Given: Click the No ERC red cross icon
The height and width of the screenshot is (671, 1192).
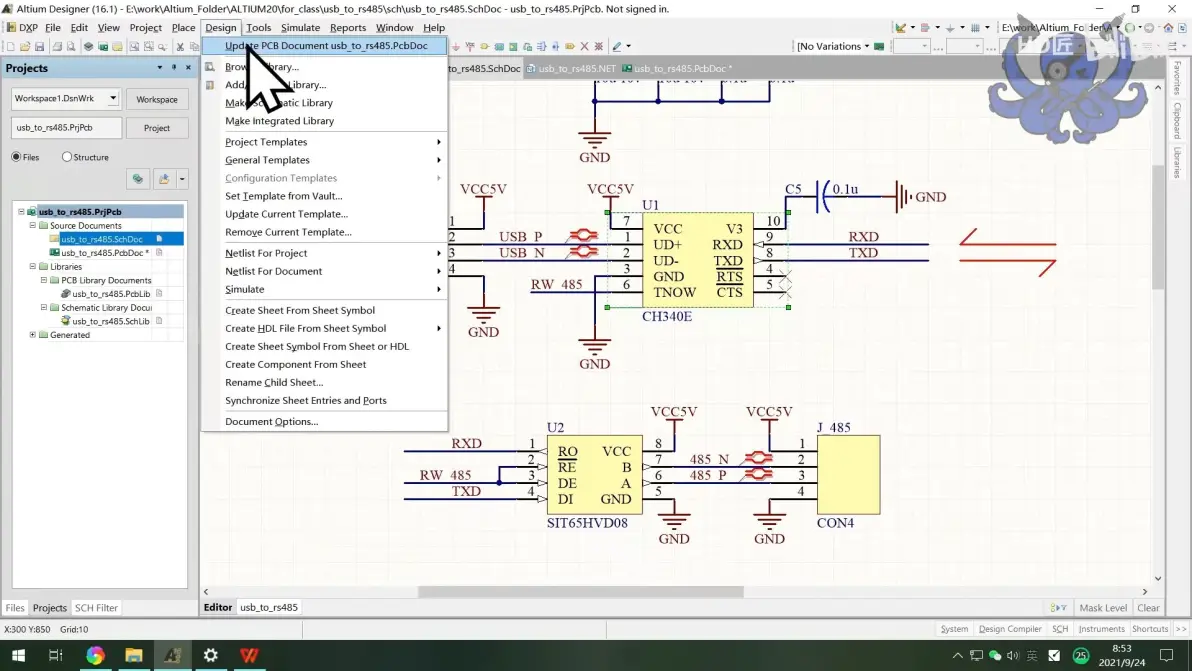Looking at the screenshot, I should pyautogui.click(x=585, y=46).
